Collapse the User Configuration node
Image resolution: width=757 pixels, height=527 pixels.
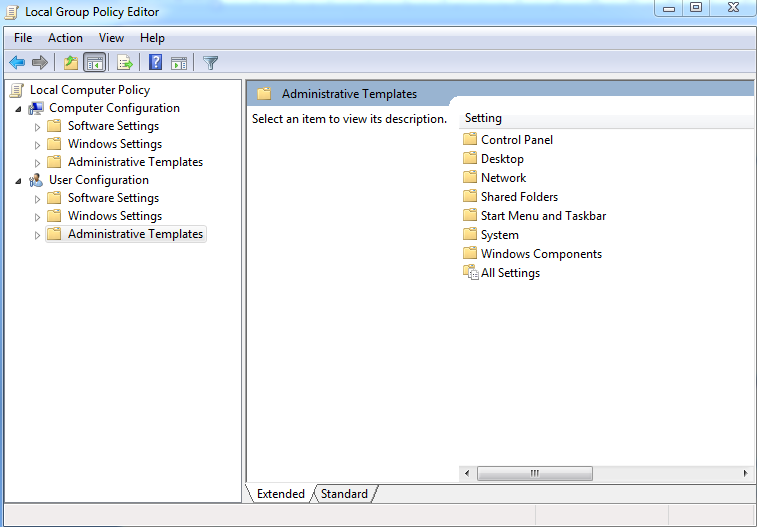click(18, 181)
